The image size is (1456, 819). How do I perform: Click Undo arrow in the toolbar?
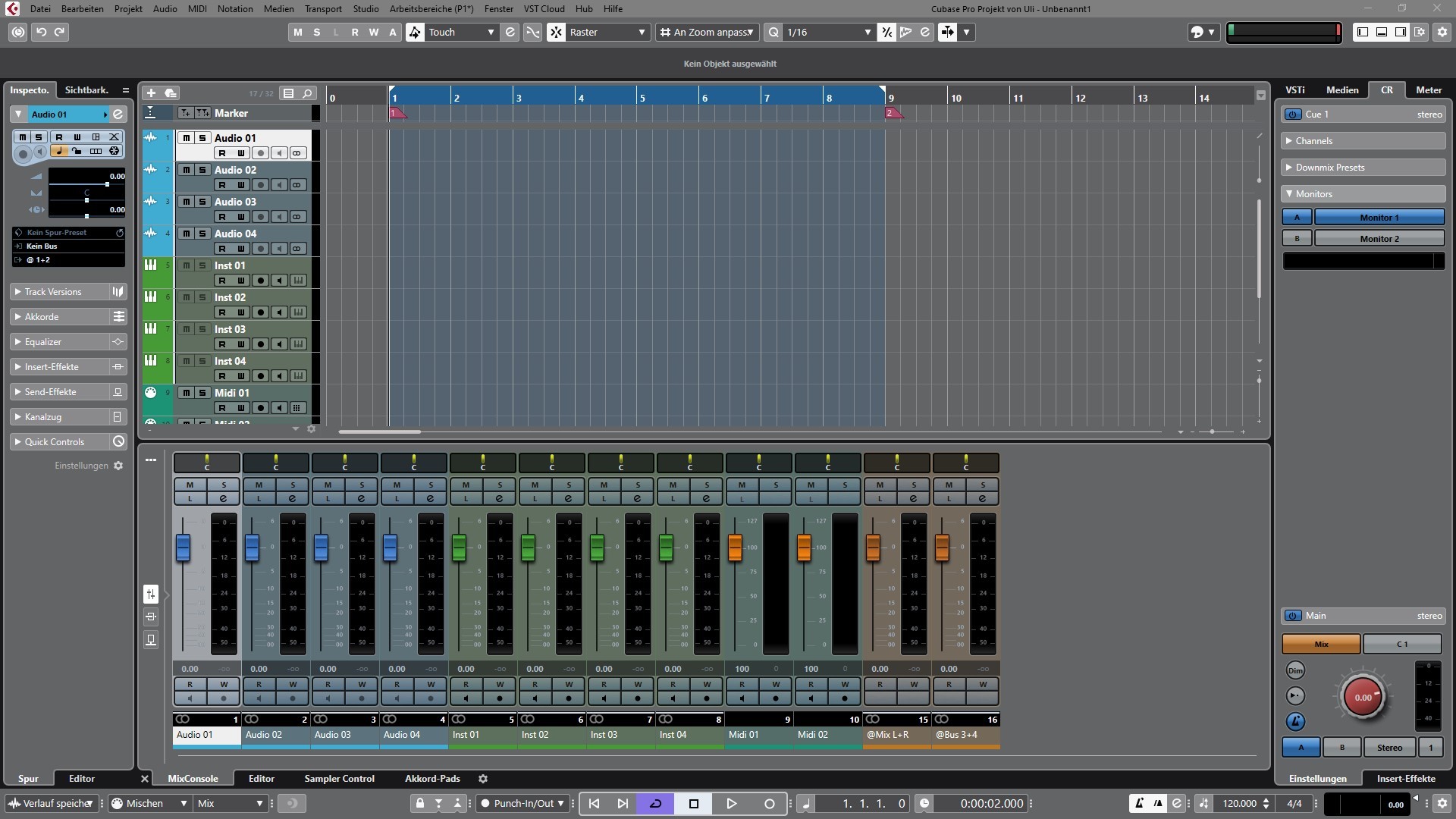tap(42, 32)
